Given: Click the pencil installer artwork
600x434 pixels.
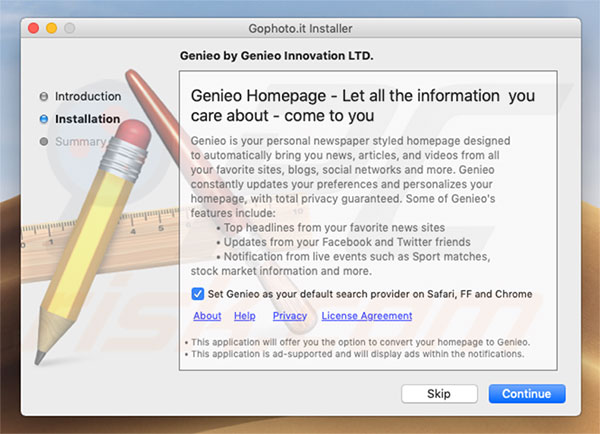Looking at the screenshot, I should (x=92, y=243).
